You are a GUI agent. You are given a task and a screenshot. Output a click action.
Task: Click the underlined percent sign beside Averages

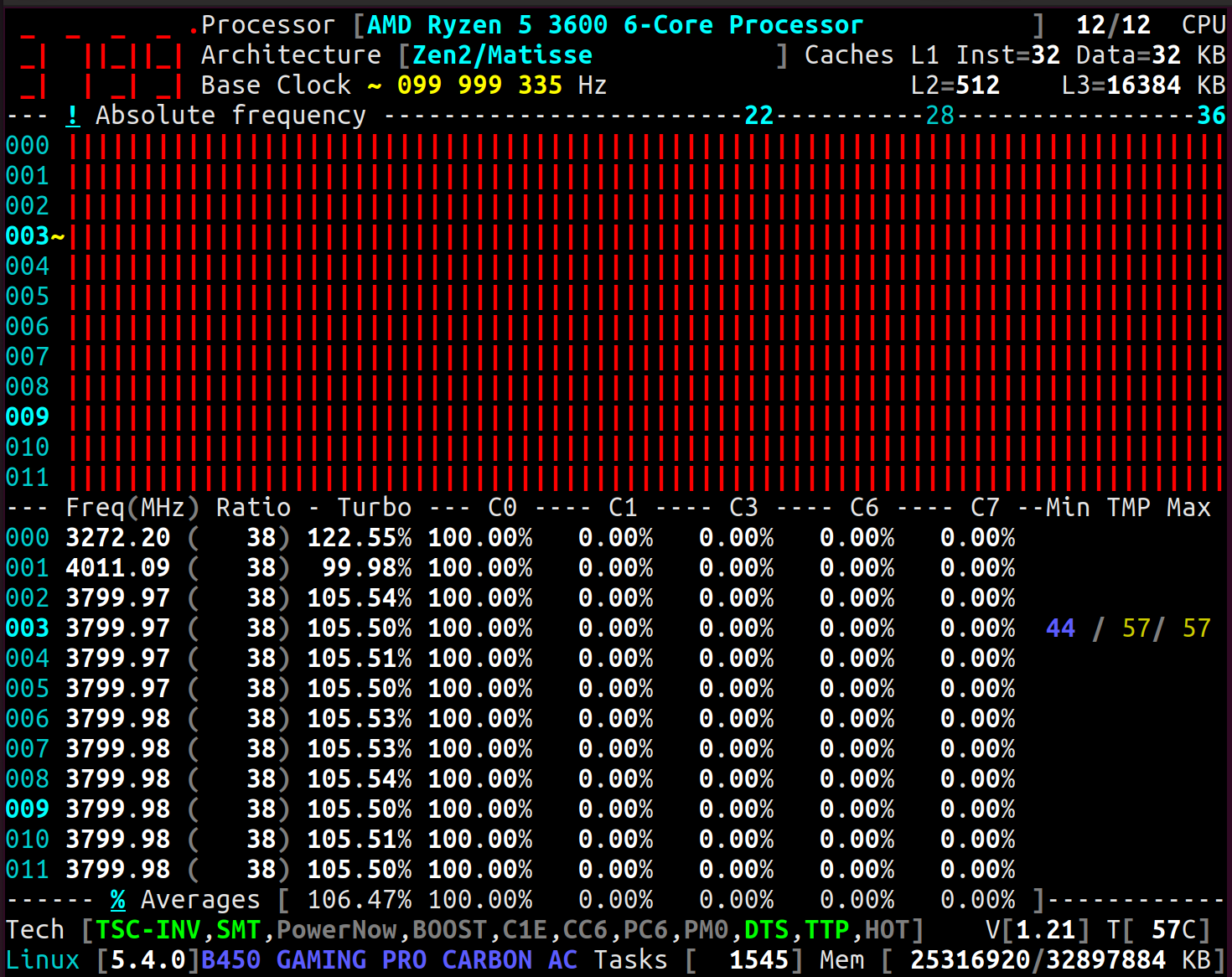(118, 900)
